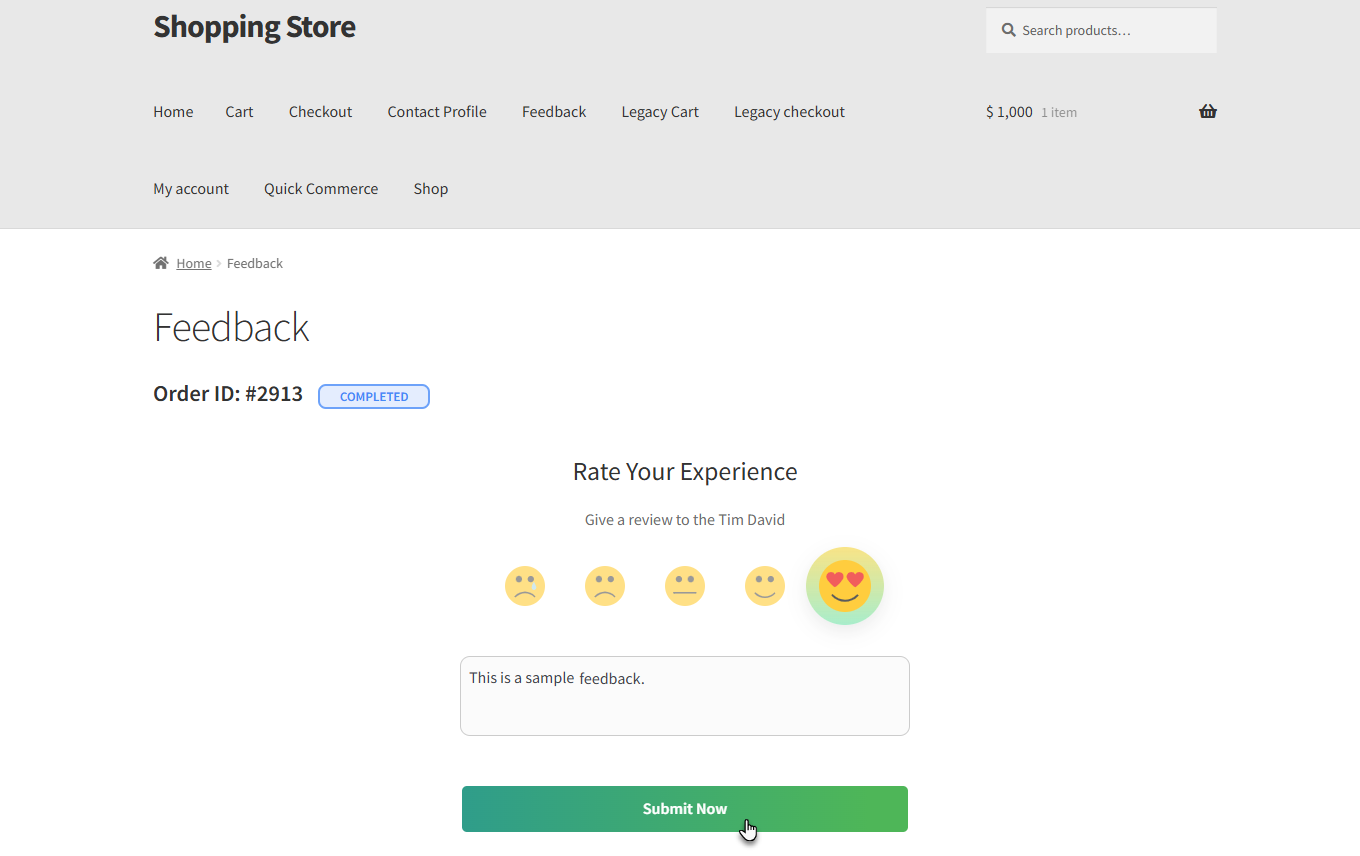Click the $1,000 cart total link

(x=1009, y=112)
